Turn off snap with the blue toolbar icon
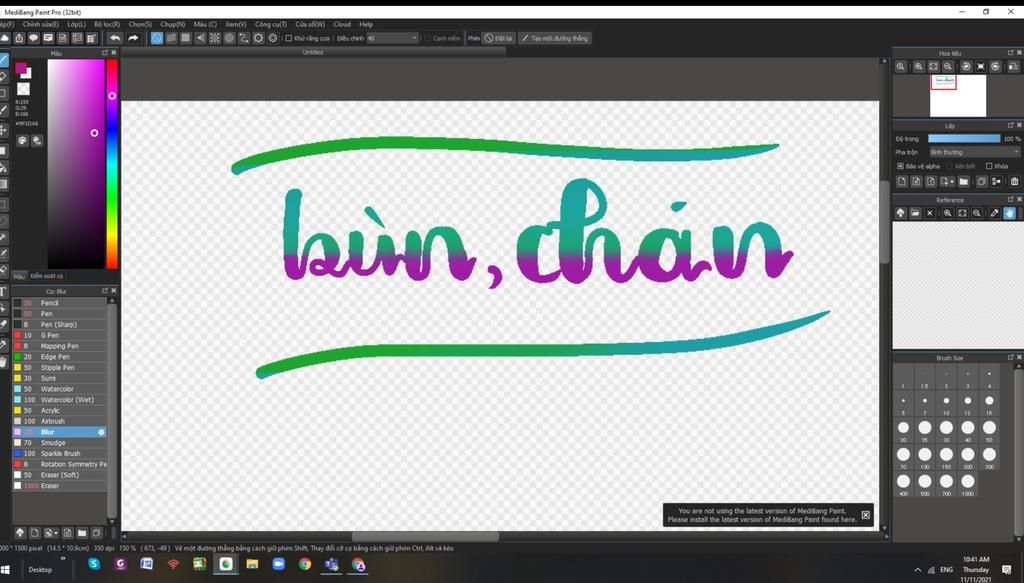Screen dimensions: 1024x583 tap(157, 39)
